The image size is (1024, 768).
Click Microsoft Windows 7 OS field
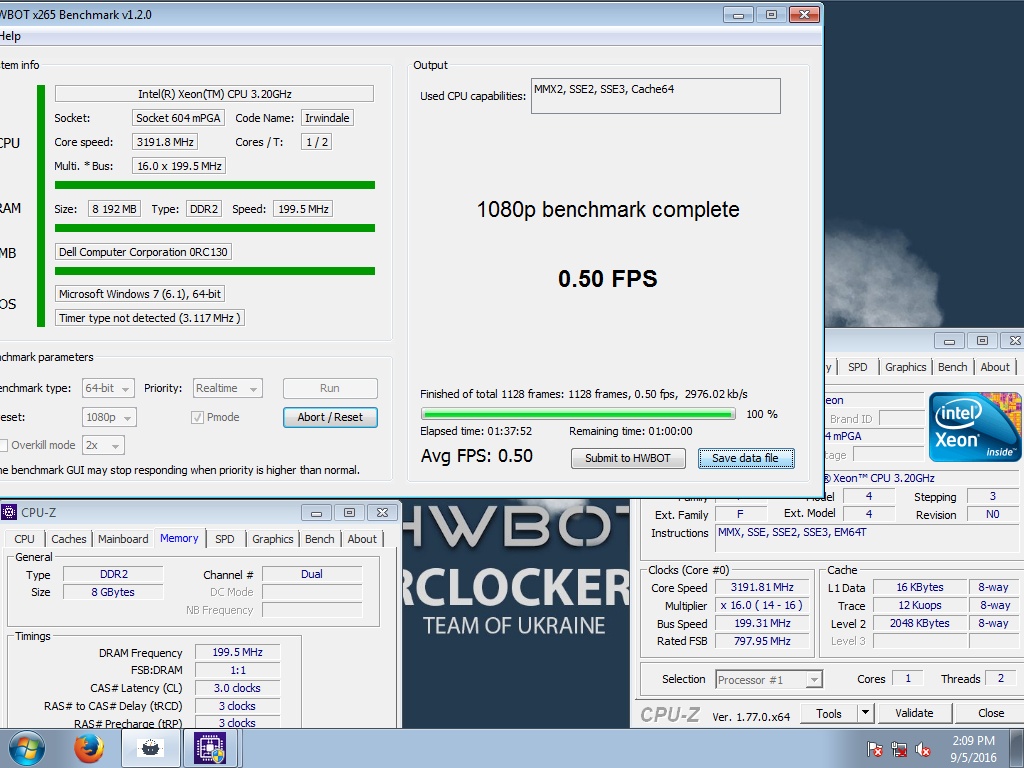(x=140, y=294)
